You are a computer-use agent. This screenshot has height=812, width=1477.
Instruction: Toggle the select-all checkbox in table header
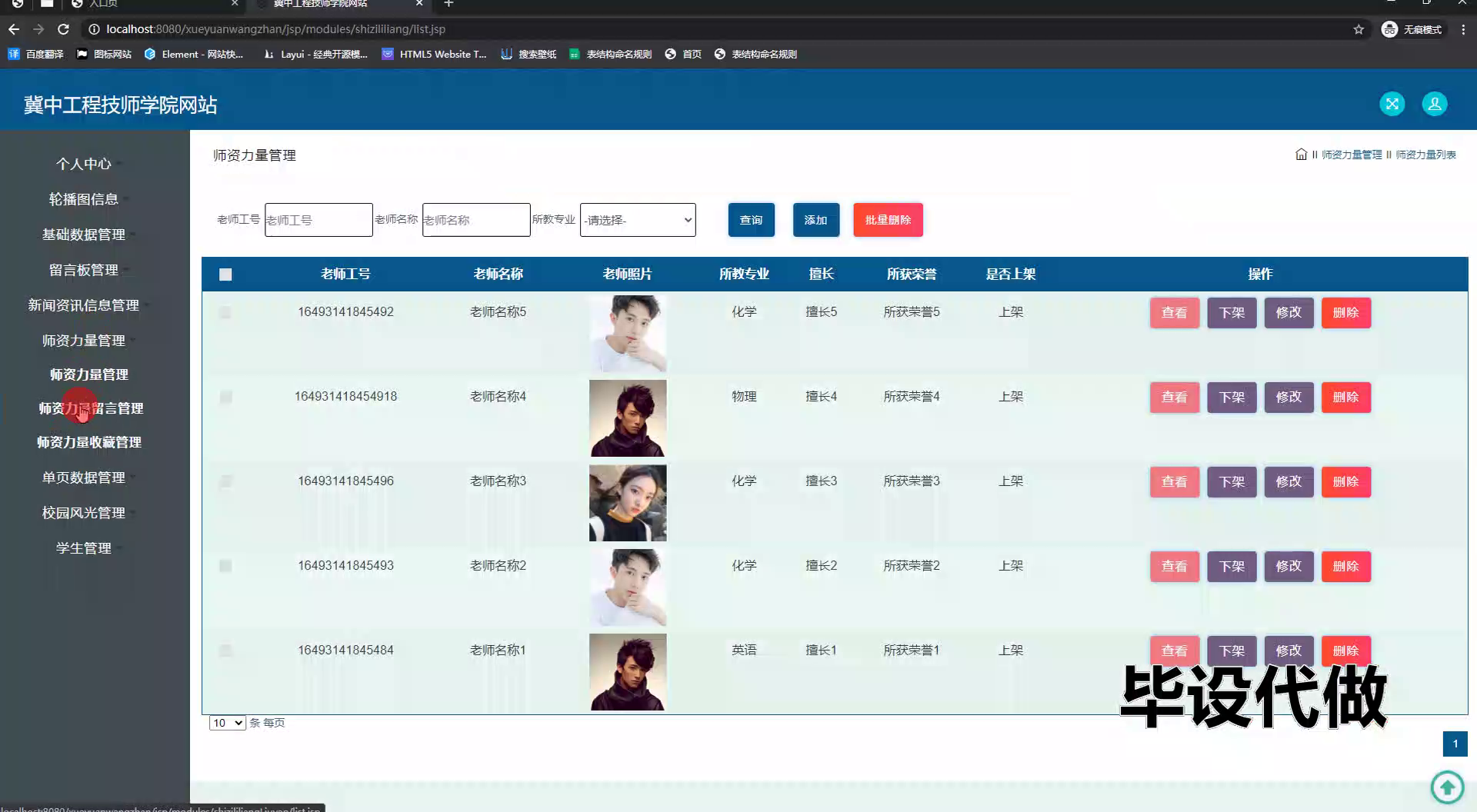pos(225,275)
